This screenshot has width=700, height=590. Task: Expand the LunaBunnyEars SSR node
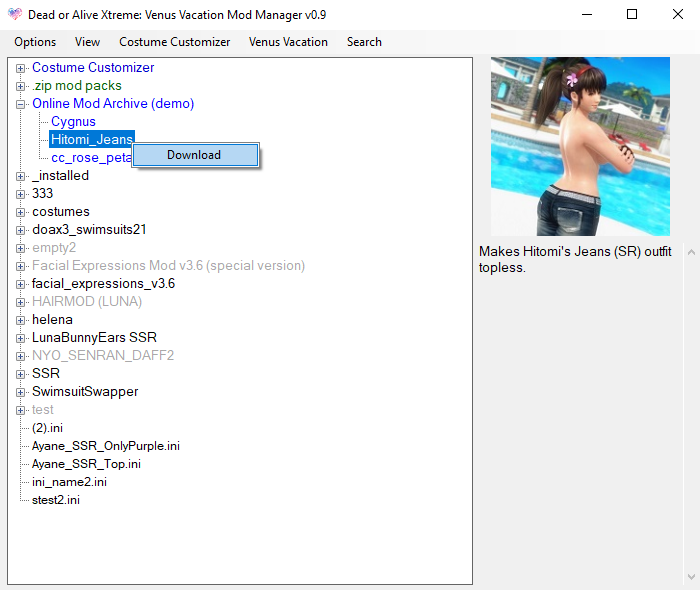(20, 338)
